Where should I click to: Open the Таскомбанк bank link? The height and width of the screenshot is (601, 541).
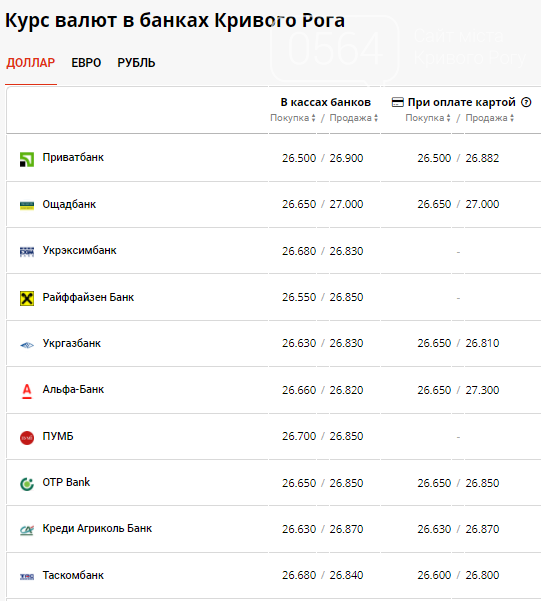[73, 575]
